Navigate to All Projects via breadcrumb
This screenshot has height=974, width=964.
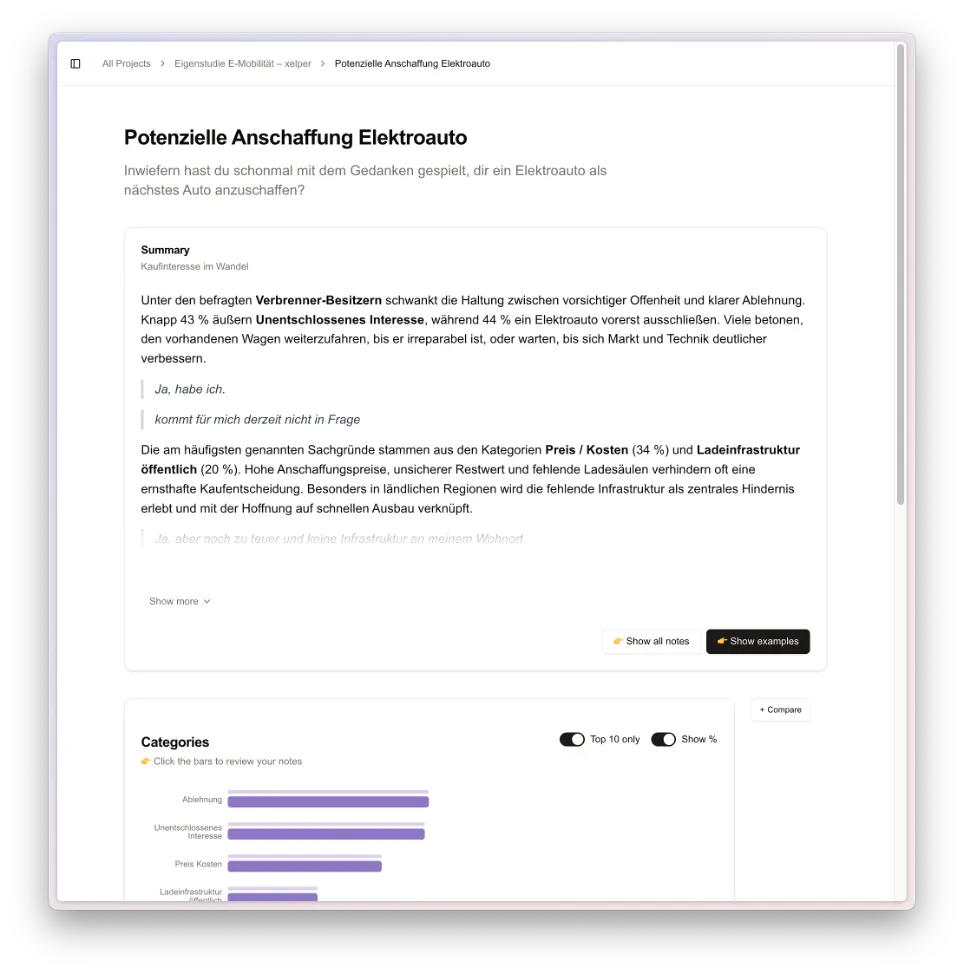tap(126, 63)
